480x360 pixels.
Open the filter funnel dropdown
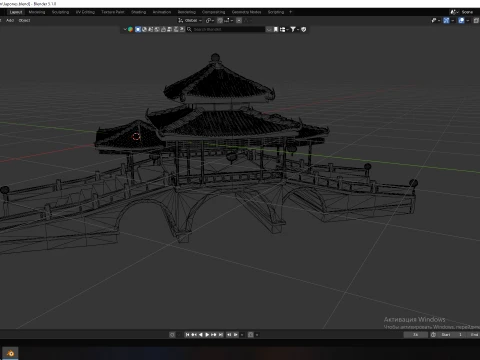pyautogui.click(x=294, y=29)
